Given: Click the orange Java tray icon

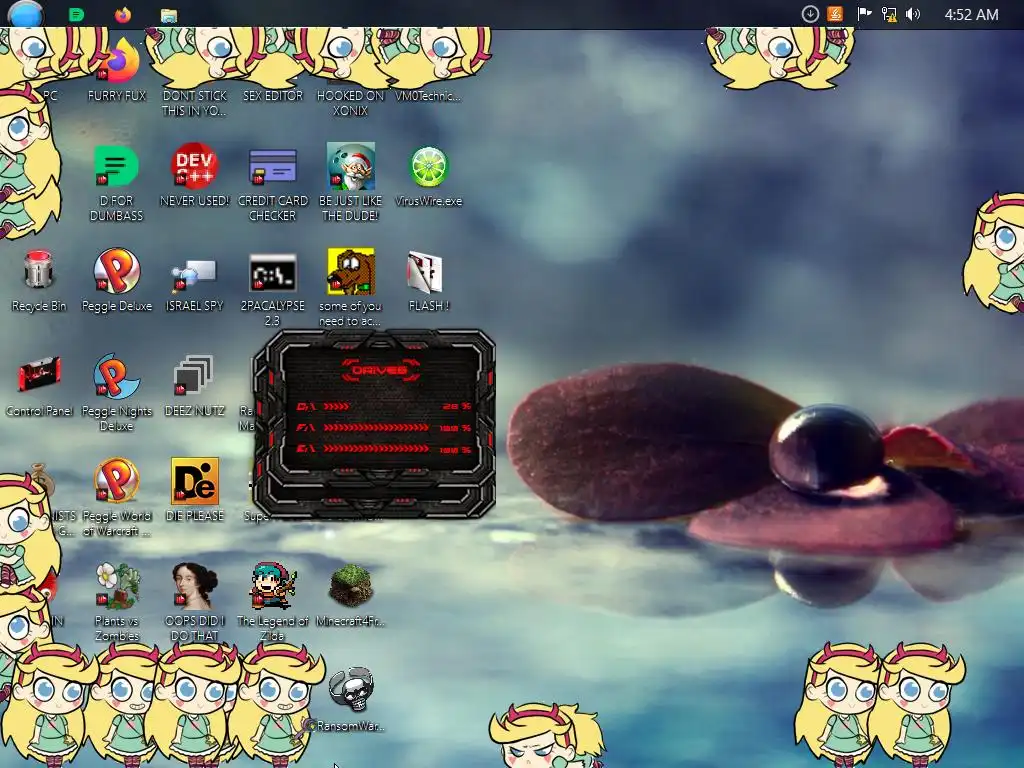Looking at the screenshot, I should click(835, 14).
